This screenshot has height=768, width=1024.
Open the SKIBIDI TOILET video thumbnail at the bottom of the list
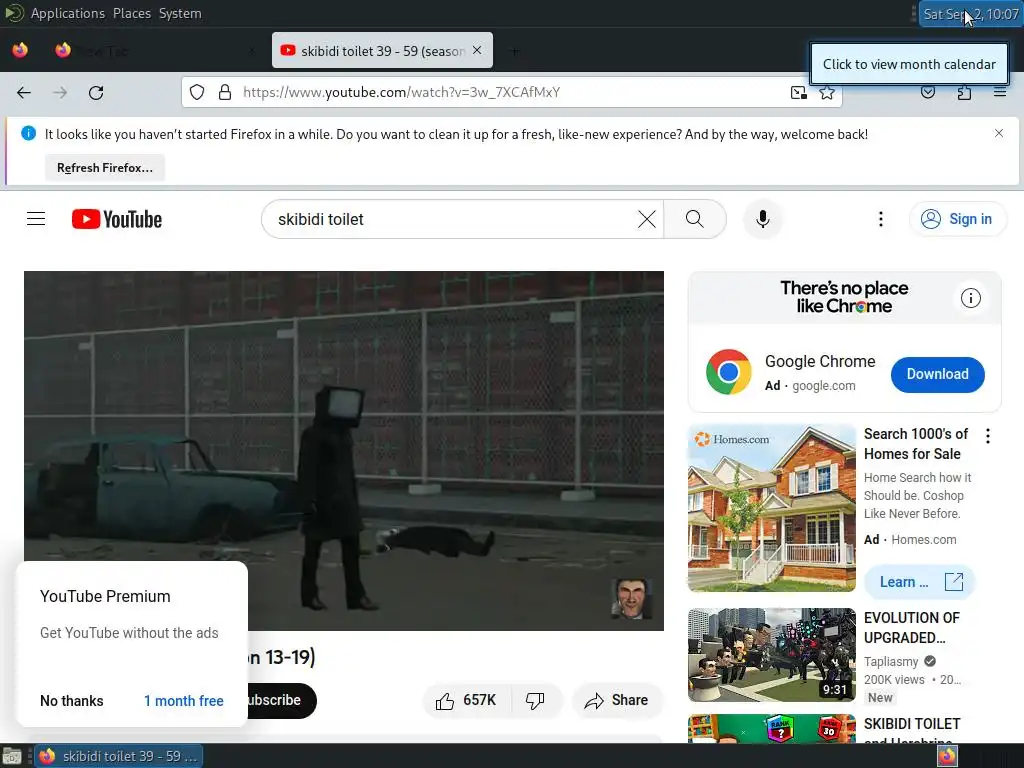click(x=771, y=729)
